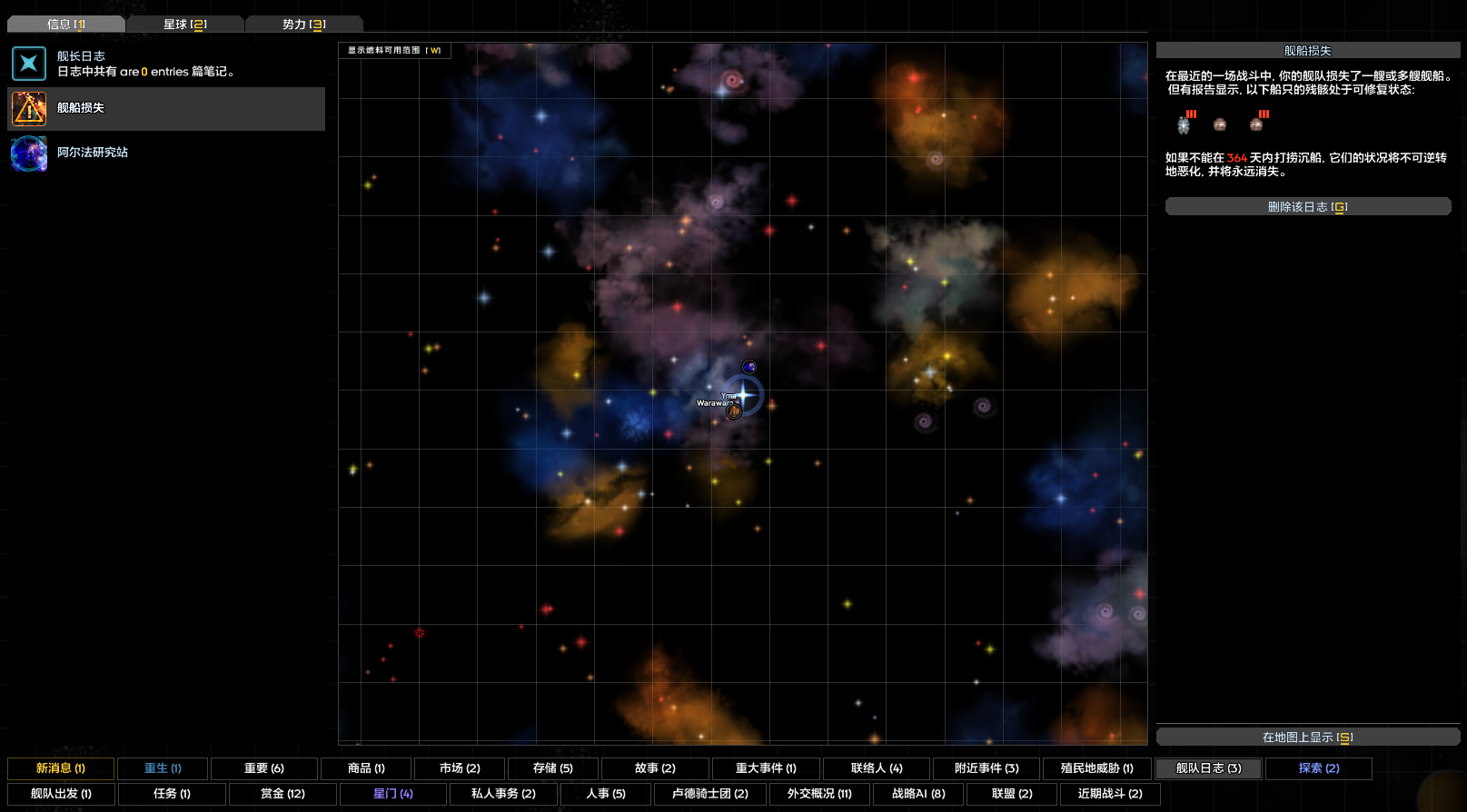Toggle the 赏金 (12) filter tag

282,794
